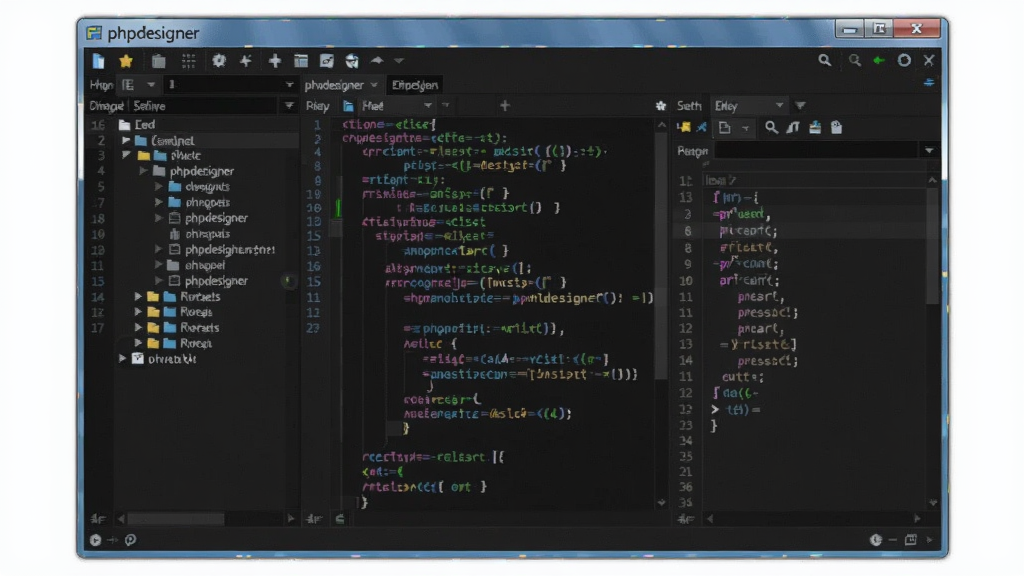
Task: Click the Pengn input field in the right panel
Action: [x=816, y=151]
